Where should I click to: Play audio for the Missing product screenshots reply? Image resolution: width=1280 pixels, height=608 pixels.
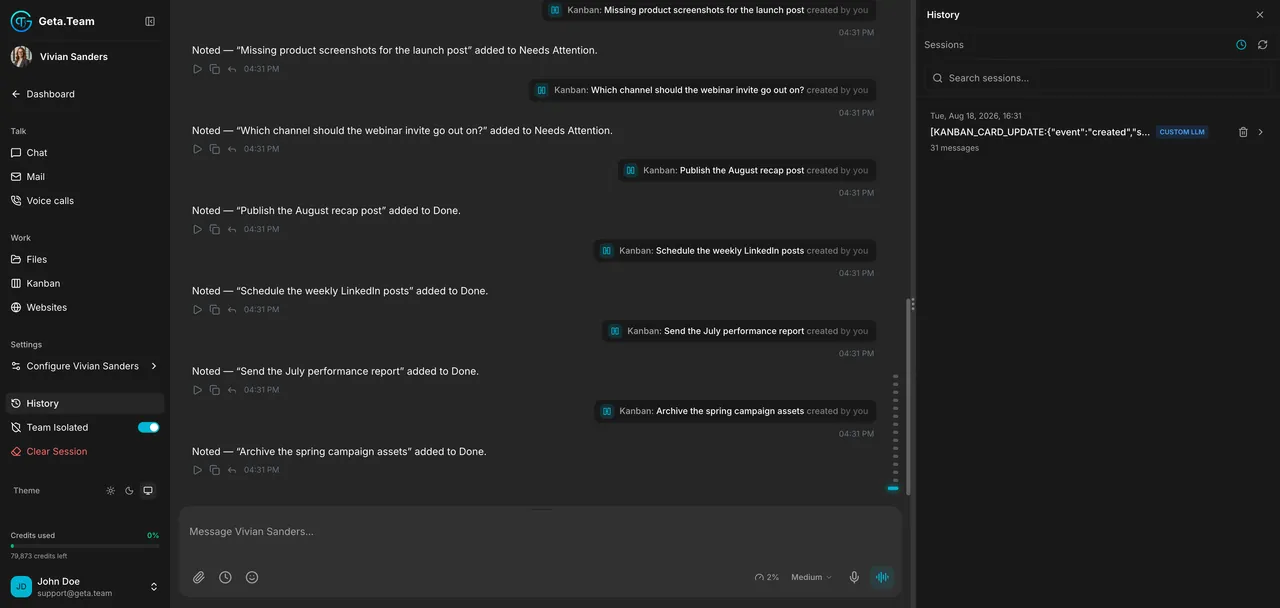pyautogui.click(x=197, y=69)
